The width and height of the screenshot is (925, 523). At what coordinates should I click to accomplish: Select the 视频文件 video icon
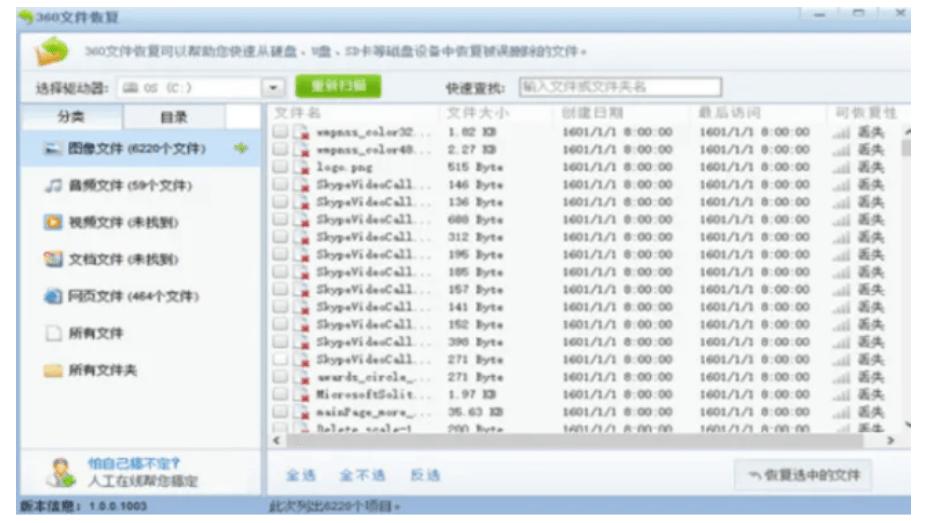click(53, 222)
